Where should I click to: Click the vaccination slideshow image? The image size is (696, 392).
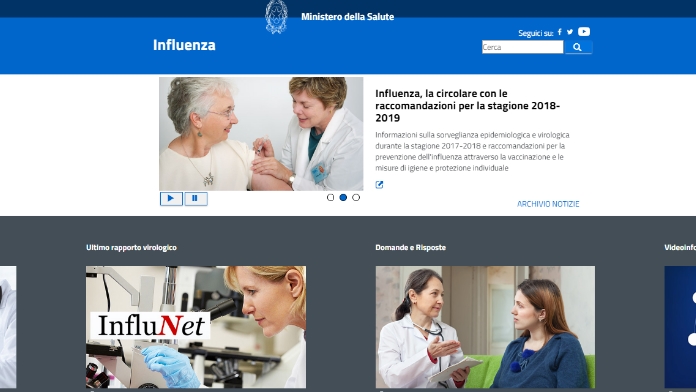pos(261,134)
